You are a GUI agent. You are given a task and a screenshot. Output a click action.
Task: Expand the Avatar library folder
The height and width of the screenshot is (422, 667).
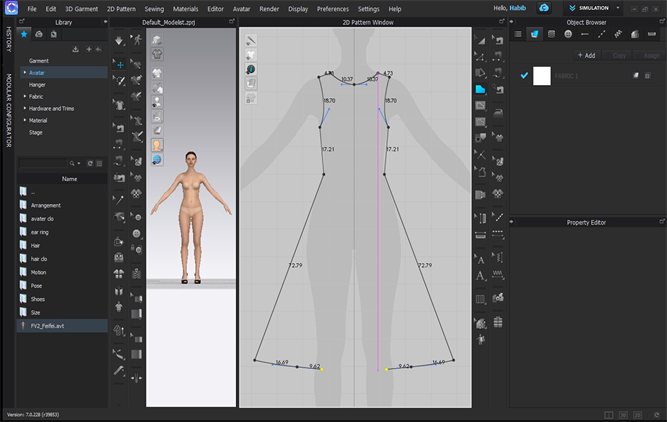coord(25,73)
